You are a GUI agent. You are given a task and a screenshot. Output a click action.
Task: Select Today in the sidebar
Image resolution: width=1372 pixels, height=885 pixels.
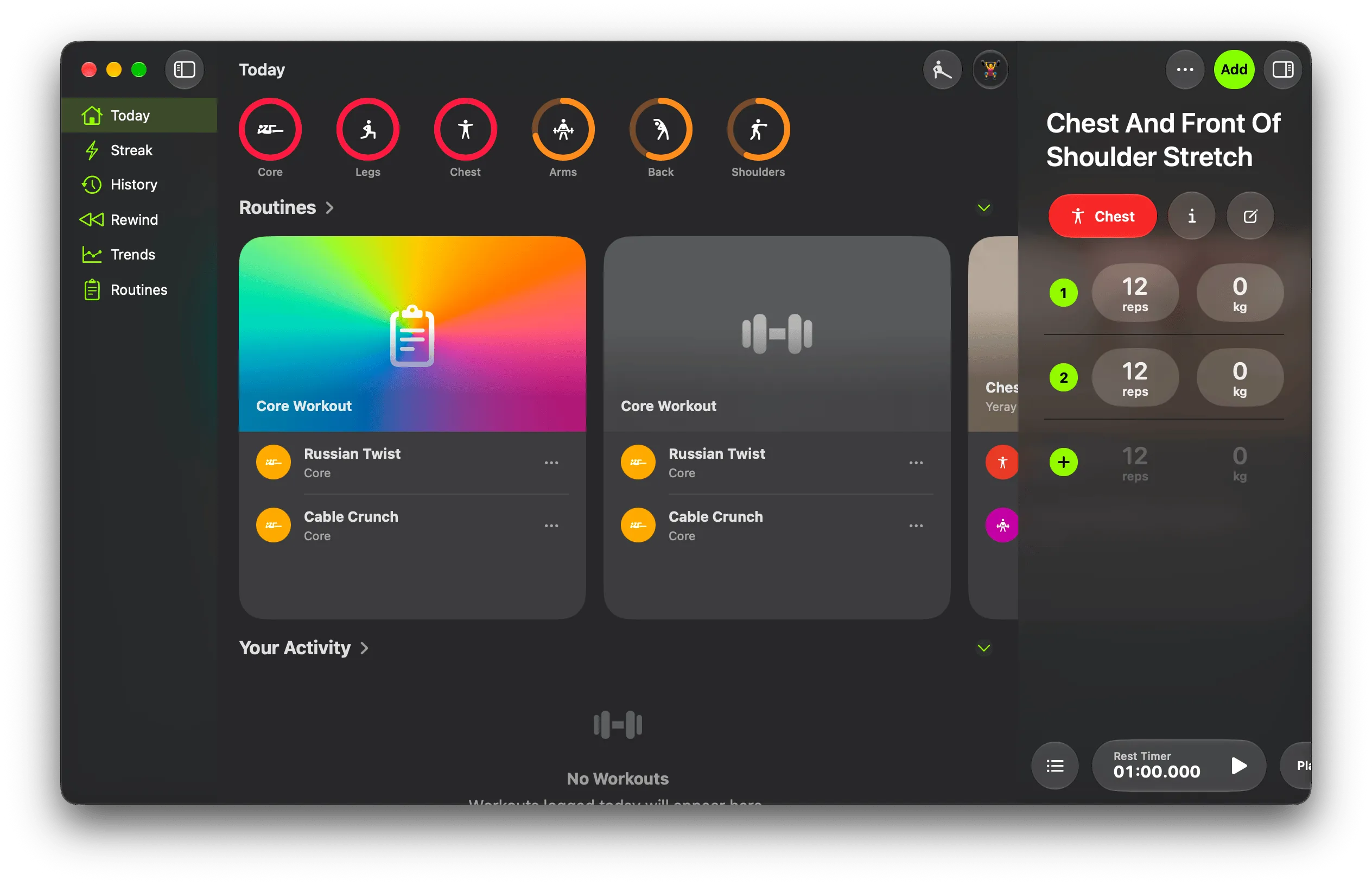tap(139, 116)
